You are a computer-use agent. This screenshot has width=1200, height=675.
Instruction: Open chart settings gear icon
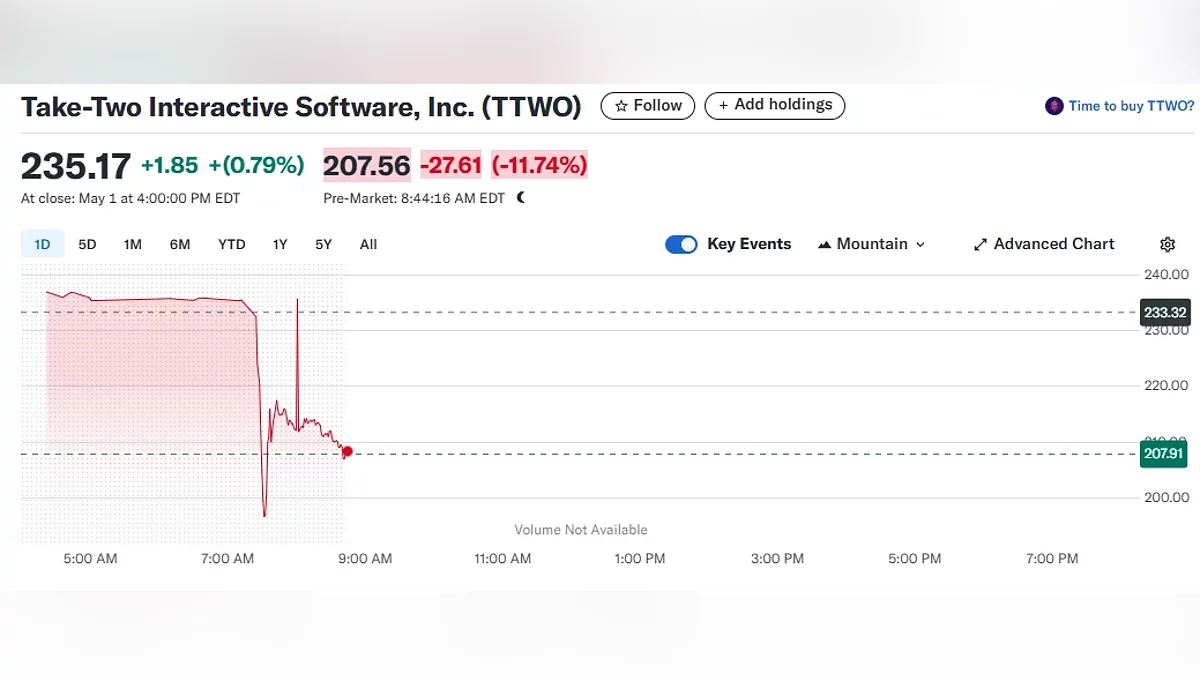click(x=1167, y=244)
